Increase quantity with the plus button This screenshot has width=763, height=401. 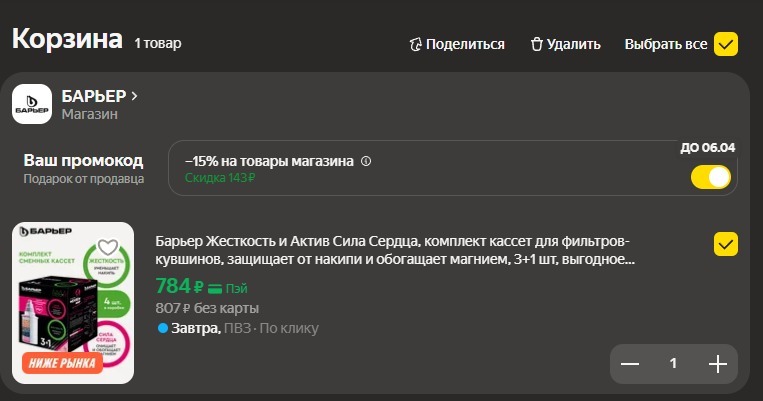[x=717, y=364]
